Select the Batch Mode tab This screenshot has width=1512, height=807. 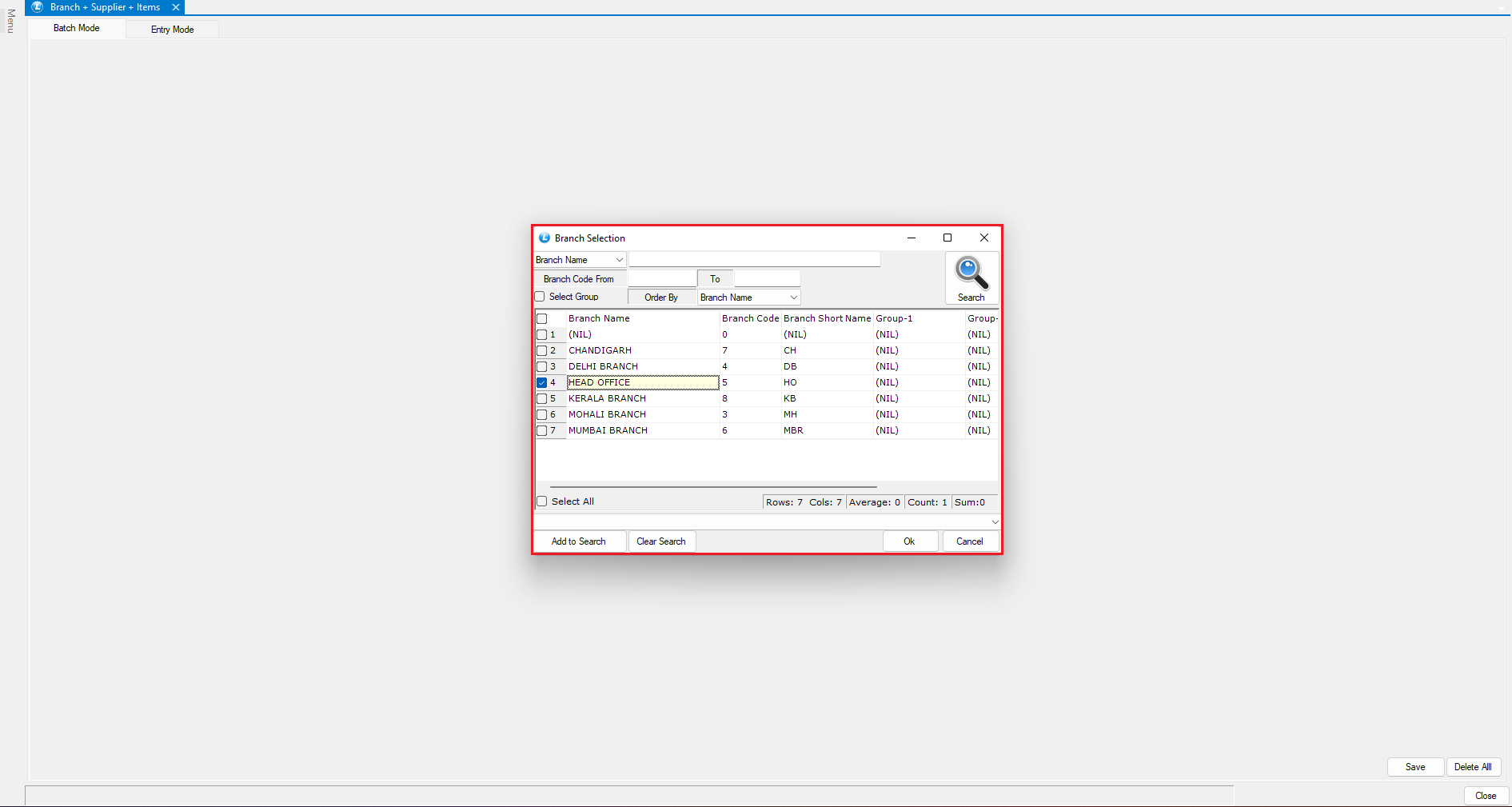point(77,28)
